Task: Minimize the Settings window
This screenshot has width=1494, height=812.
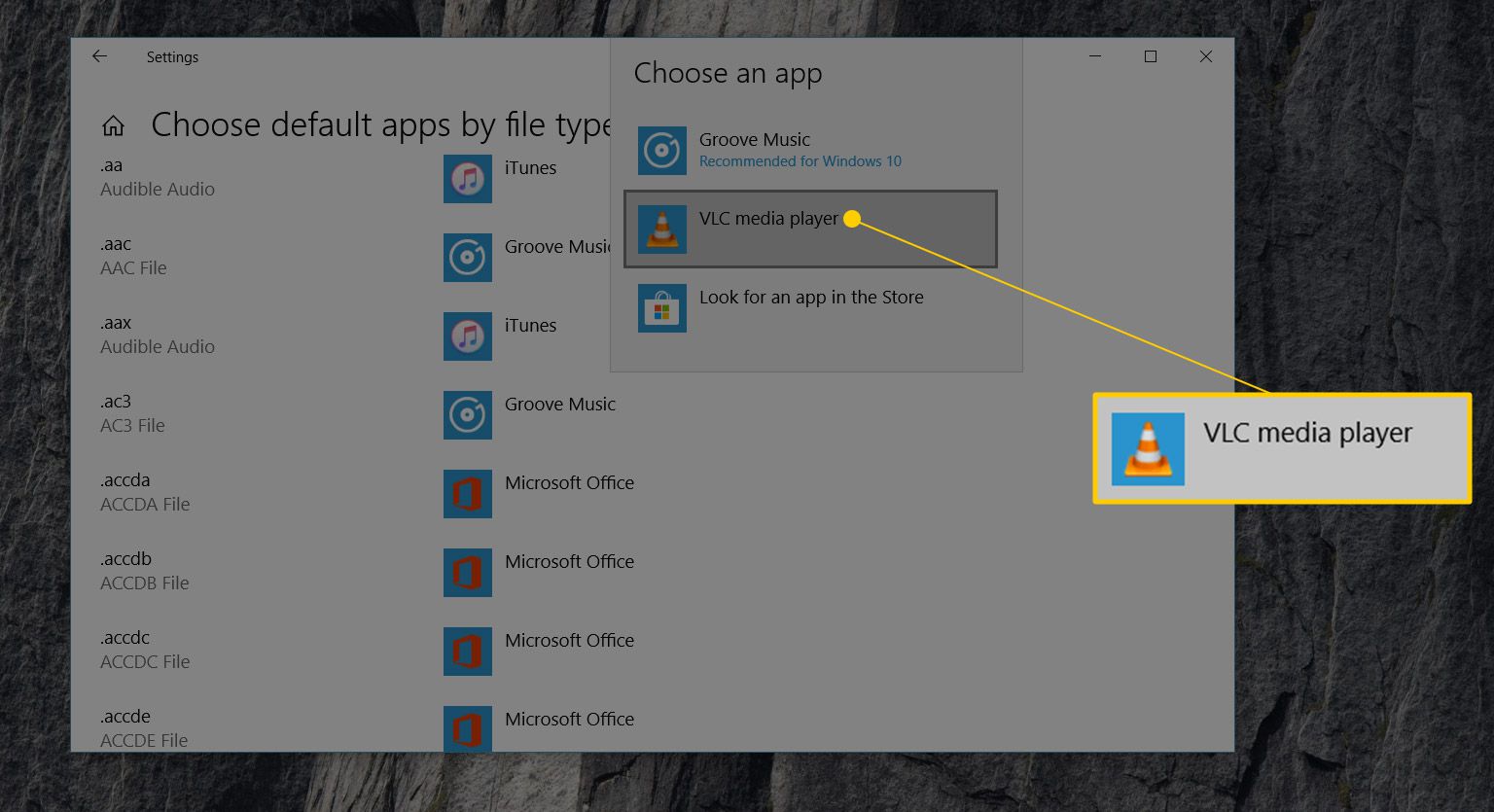Action: [1095, 56]
